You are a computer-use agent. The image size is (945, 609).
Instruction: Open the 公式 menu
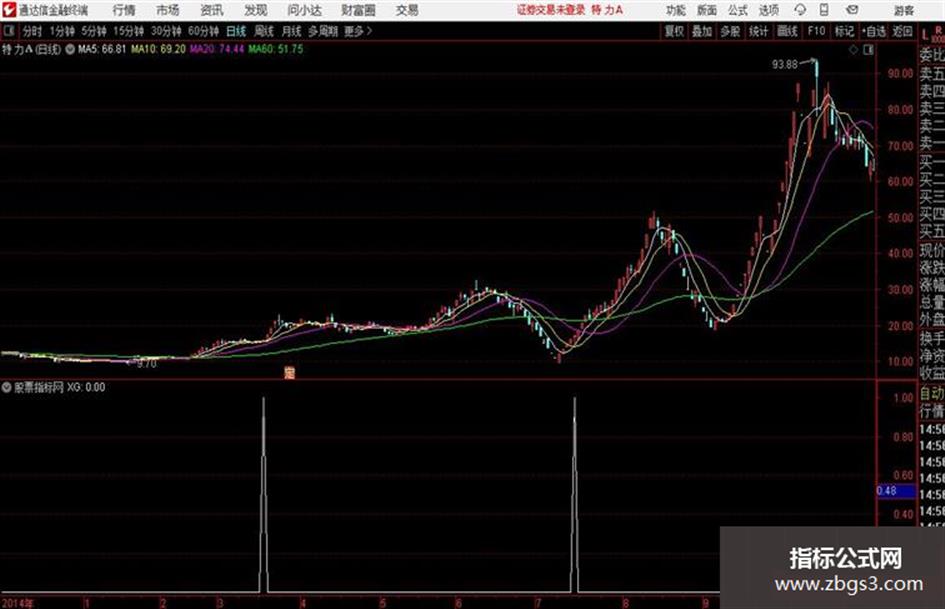coord(738,10)
